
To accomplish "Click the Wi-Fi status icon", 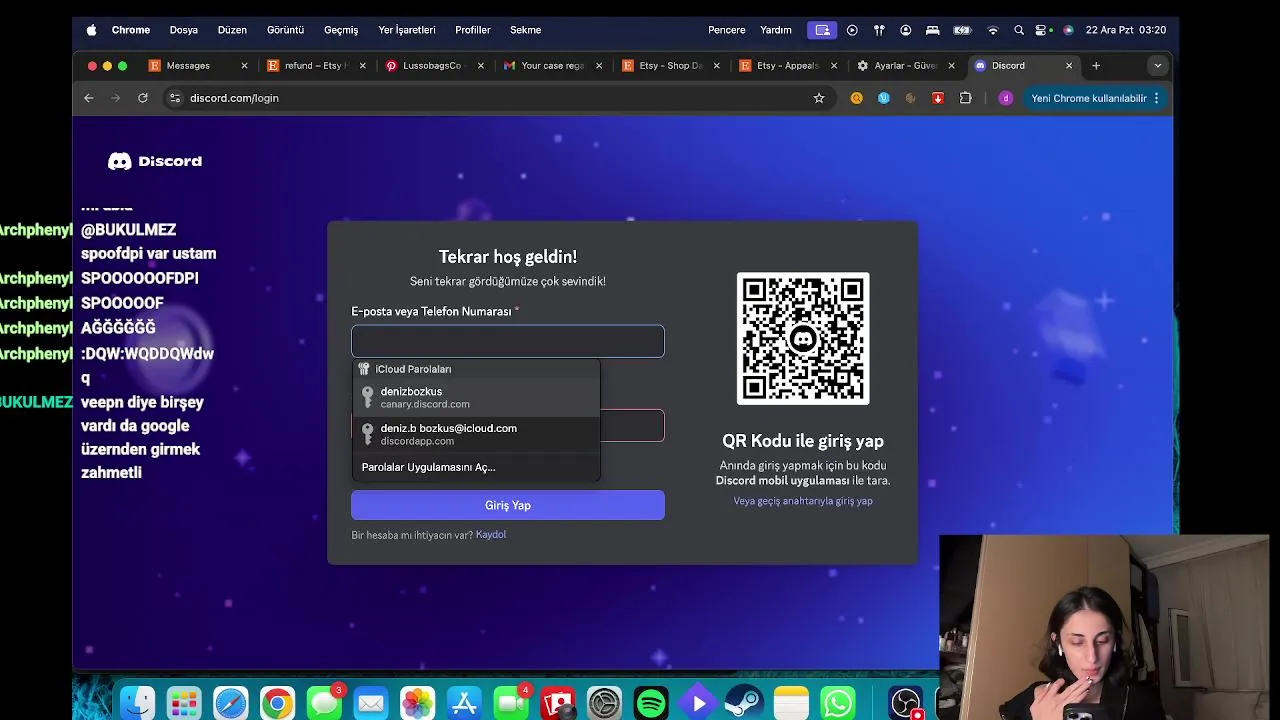I will click(993, 30).
